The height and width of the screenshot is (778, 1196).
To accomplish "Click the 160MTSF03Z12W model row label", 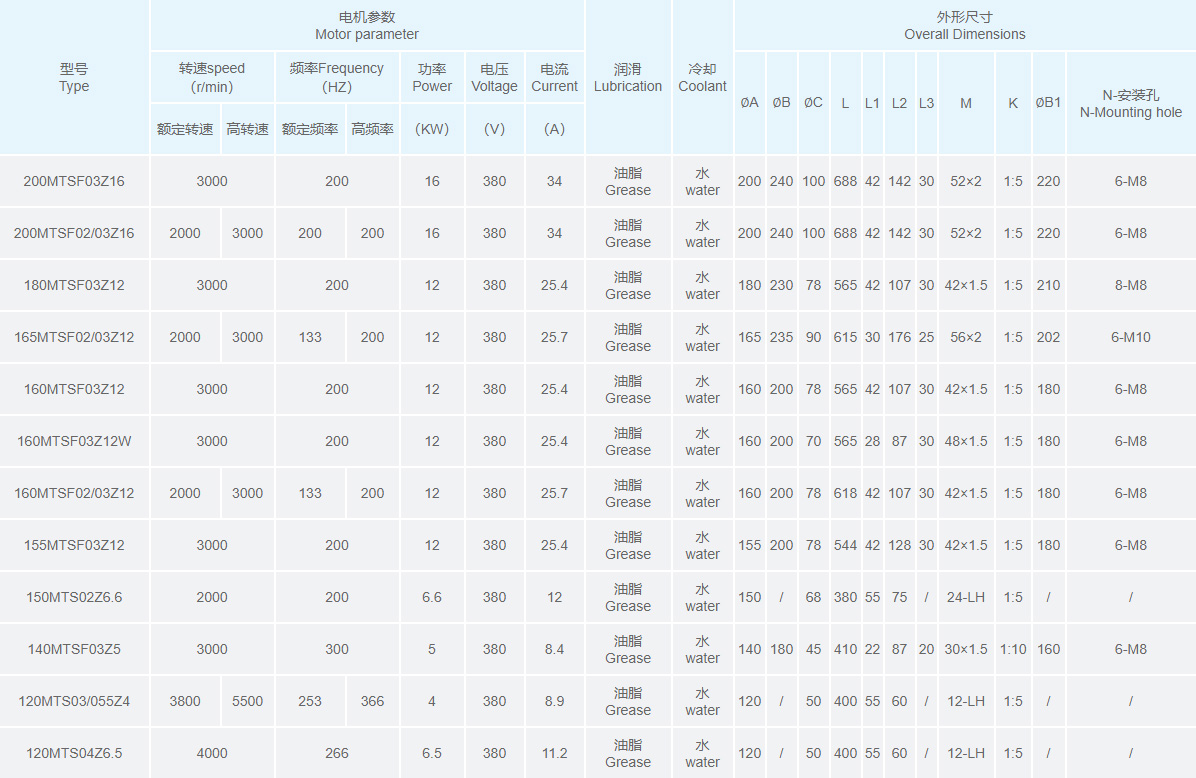I will [x=74, y=441].
